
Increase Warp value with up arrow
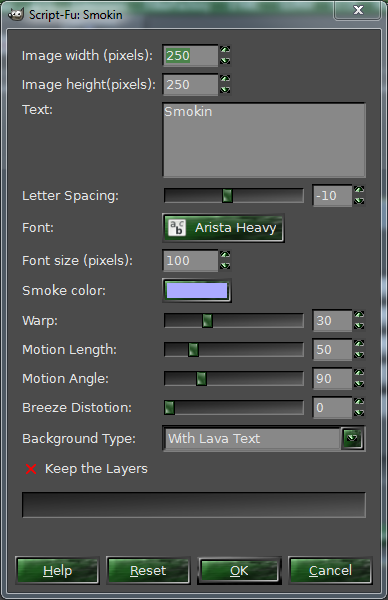click(359, 315)
